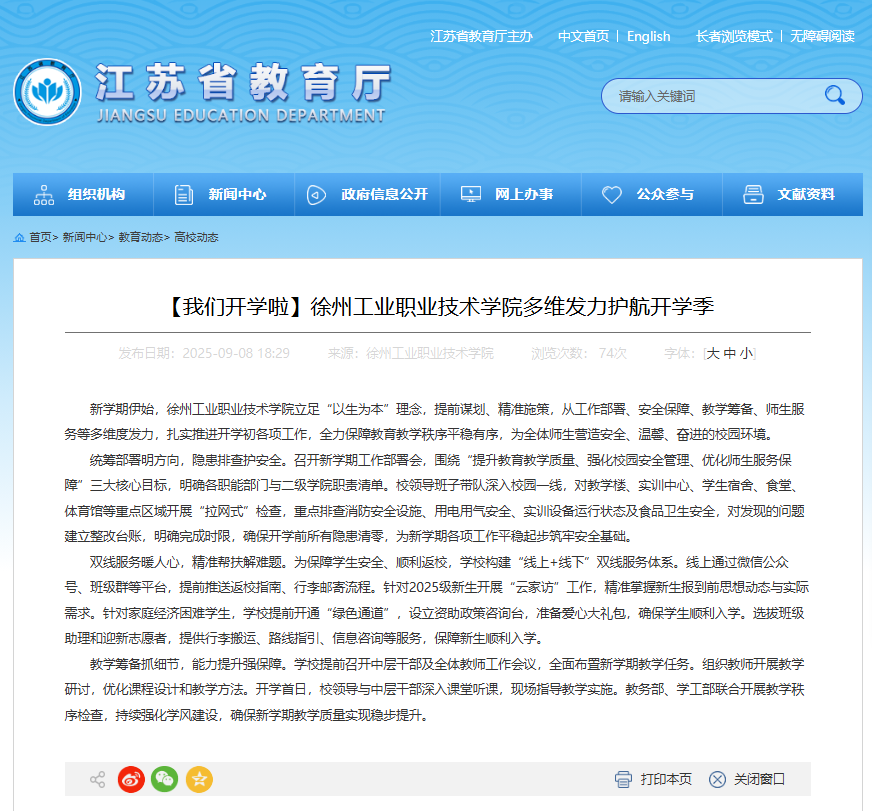Open the 新闻中心 menu
The image size is (872, 811).
224,194
